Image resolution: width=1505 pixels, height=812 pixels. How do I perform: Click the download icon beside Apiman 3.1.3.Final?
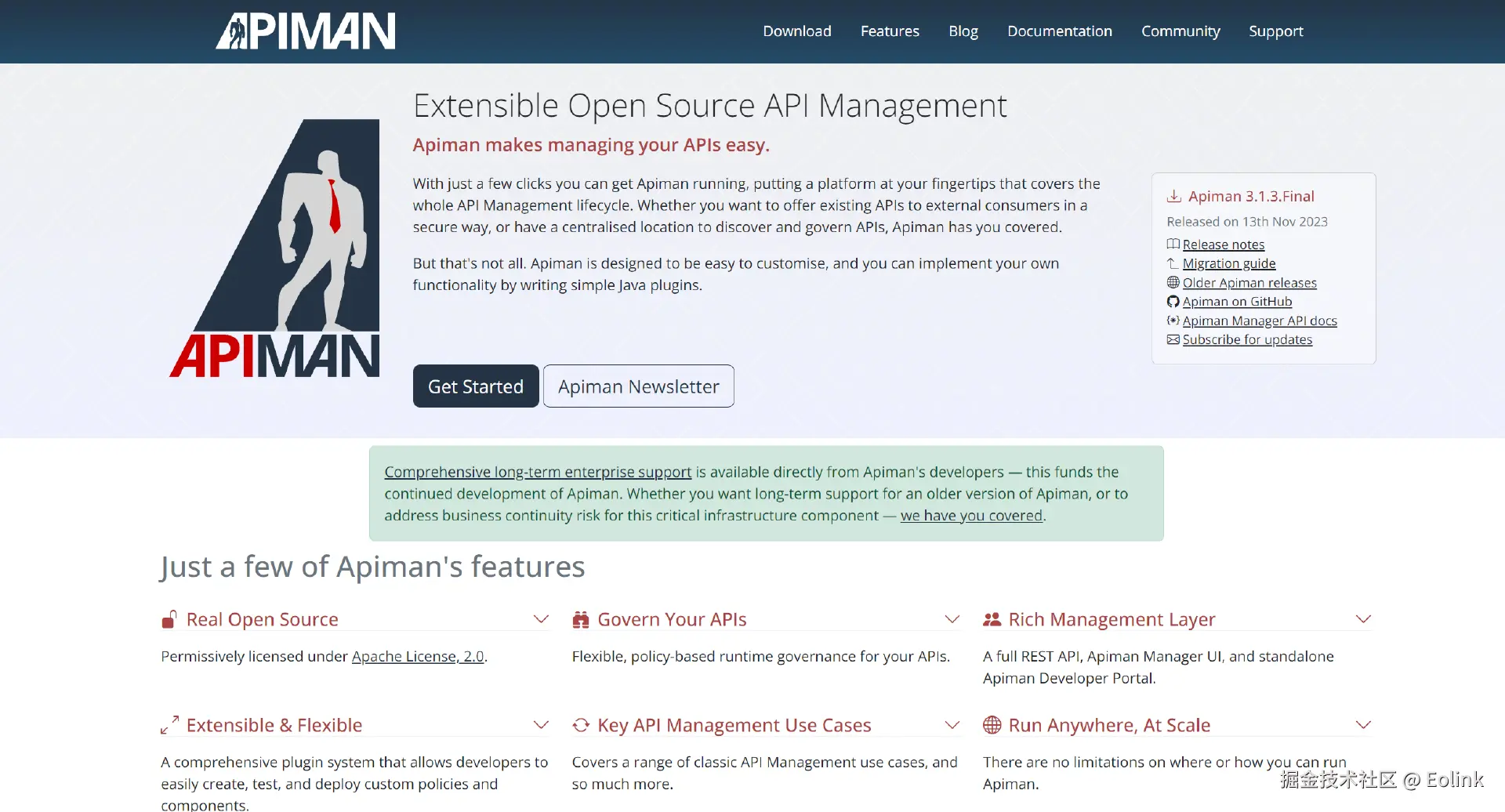(1174, 196)
